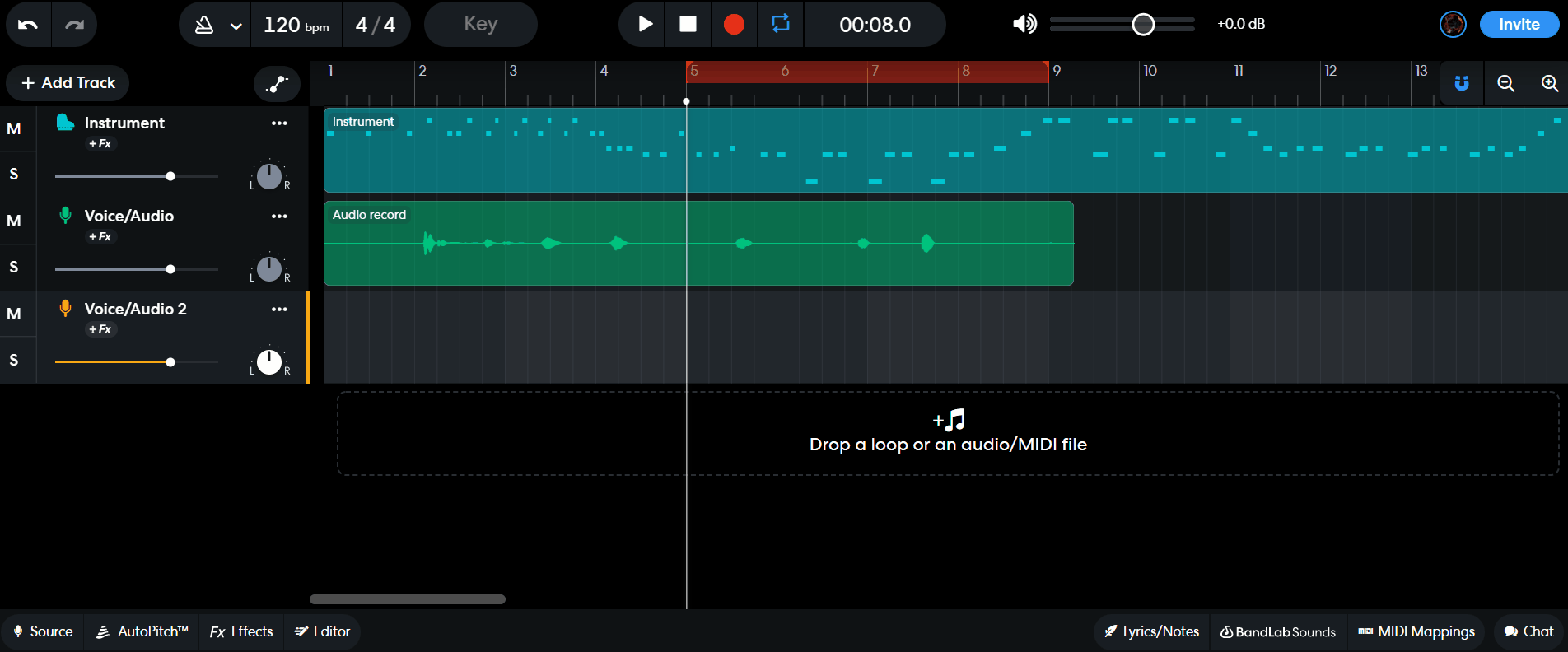Open the Editor tab
The height and width of the screenshot is (652, 1568).
click(x=322, y=631)
